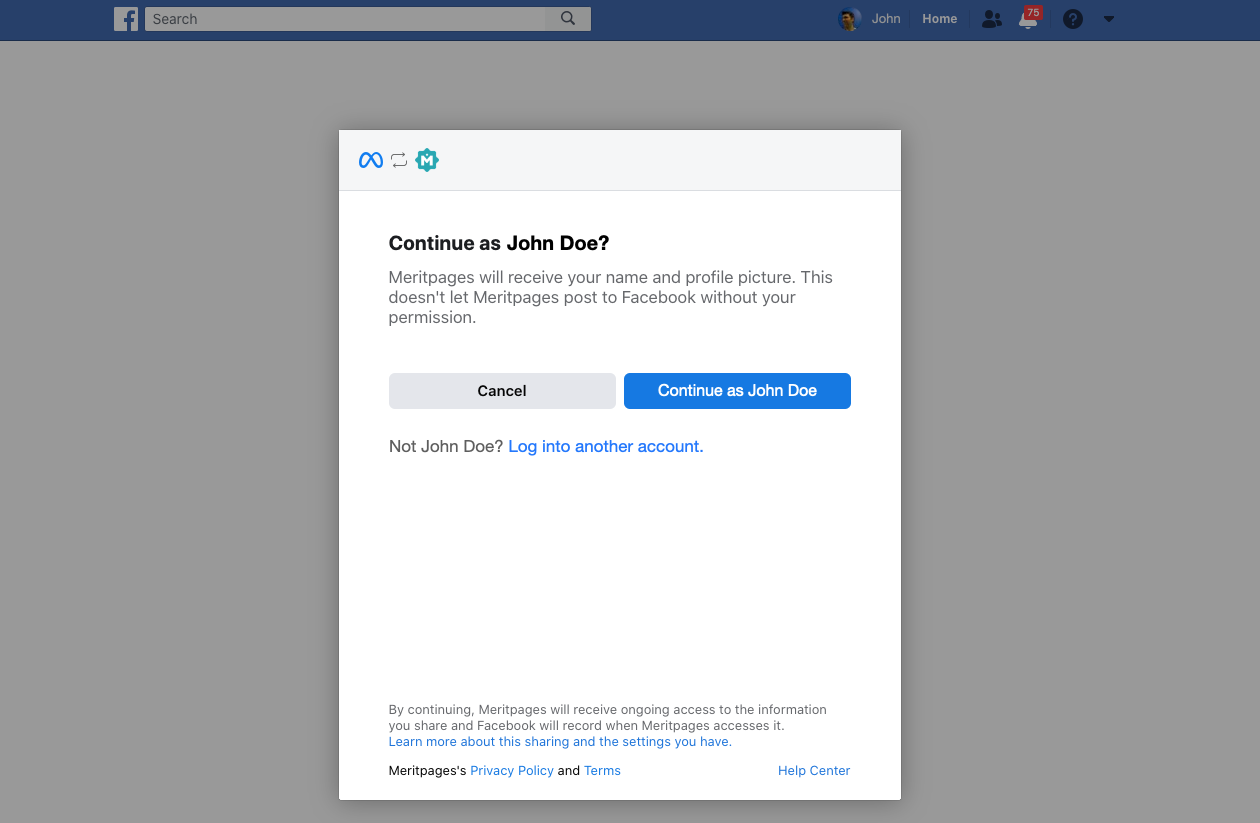Viewport: 1260px width, 823px height.
Task: Open Meritpages's Privacy Policy link
Action: pyautogui.click(x=511, y=771)
